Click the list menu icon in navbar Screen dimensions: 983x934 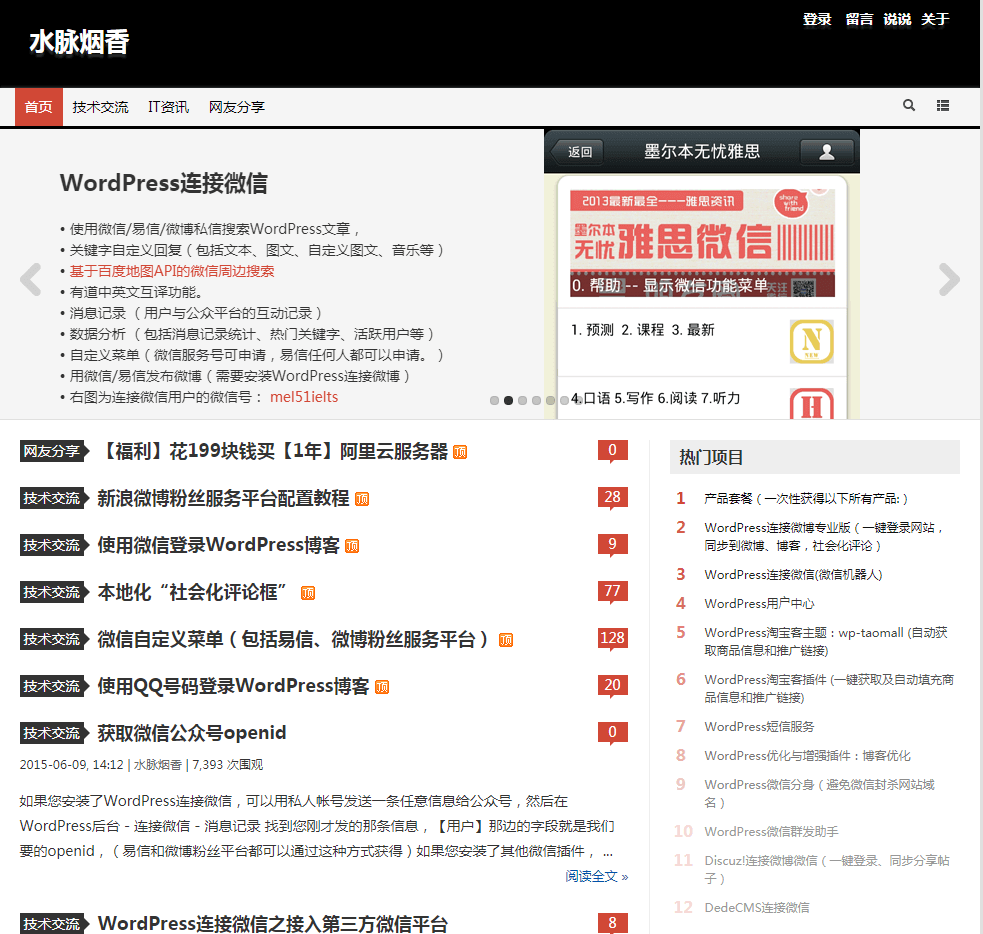[943, 106]
